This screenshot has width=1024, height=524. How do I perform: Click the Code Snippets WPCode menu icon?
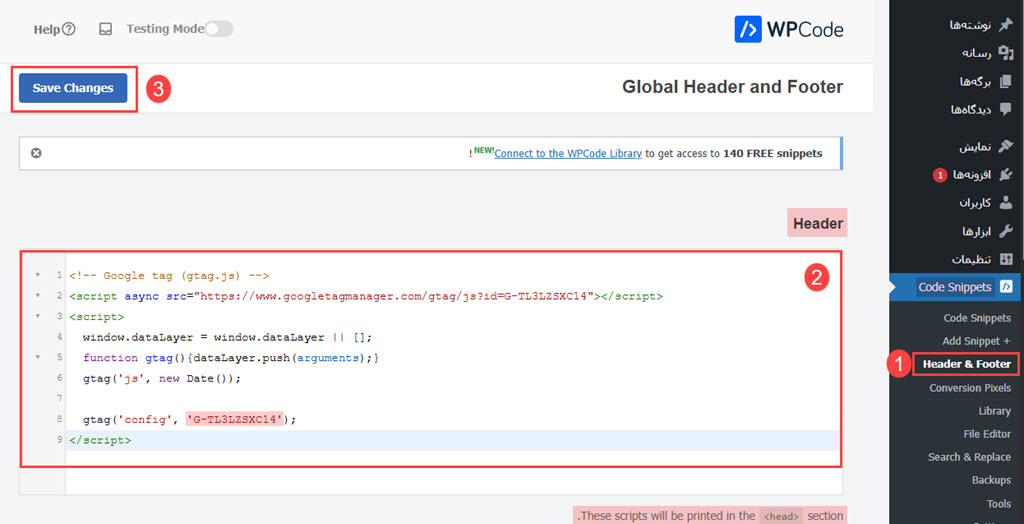[1006, 287]
